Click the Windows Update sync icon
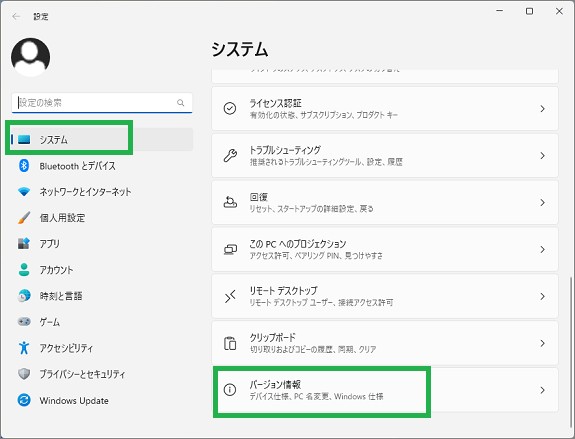The width and height of the screenshot is (575, 439). point(24,400)
